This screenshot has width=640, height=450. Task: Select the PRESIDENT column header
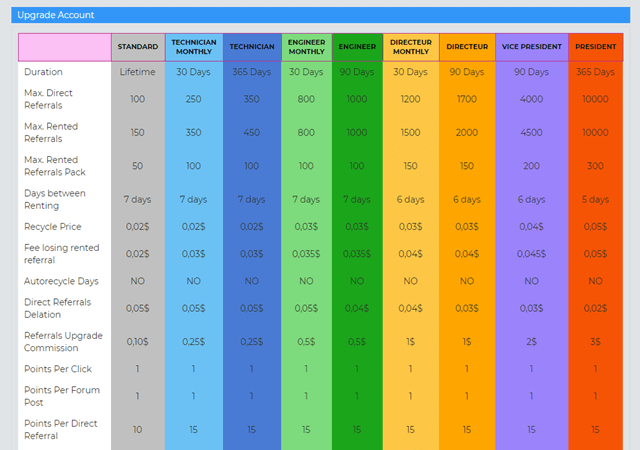pos(596,47)
